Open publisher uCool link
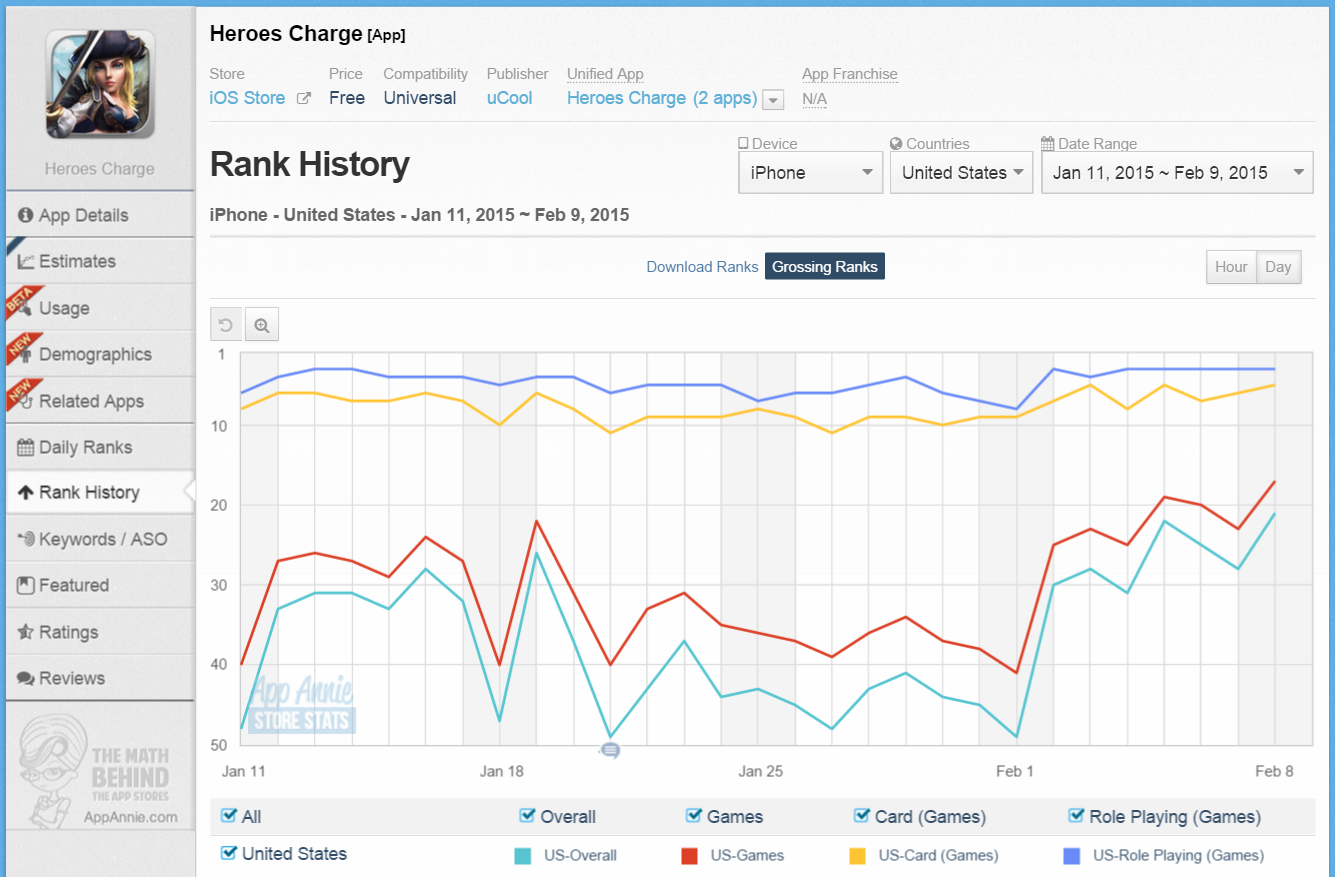 coord(510,98)
